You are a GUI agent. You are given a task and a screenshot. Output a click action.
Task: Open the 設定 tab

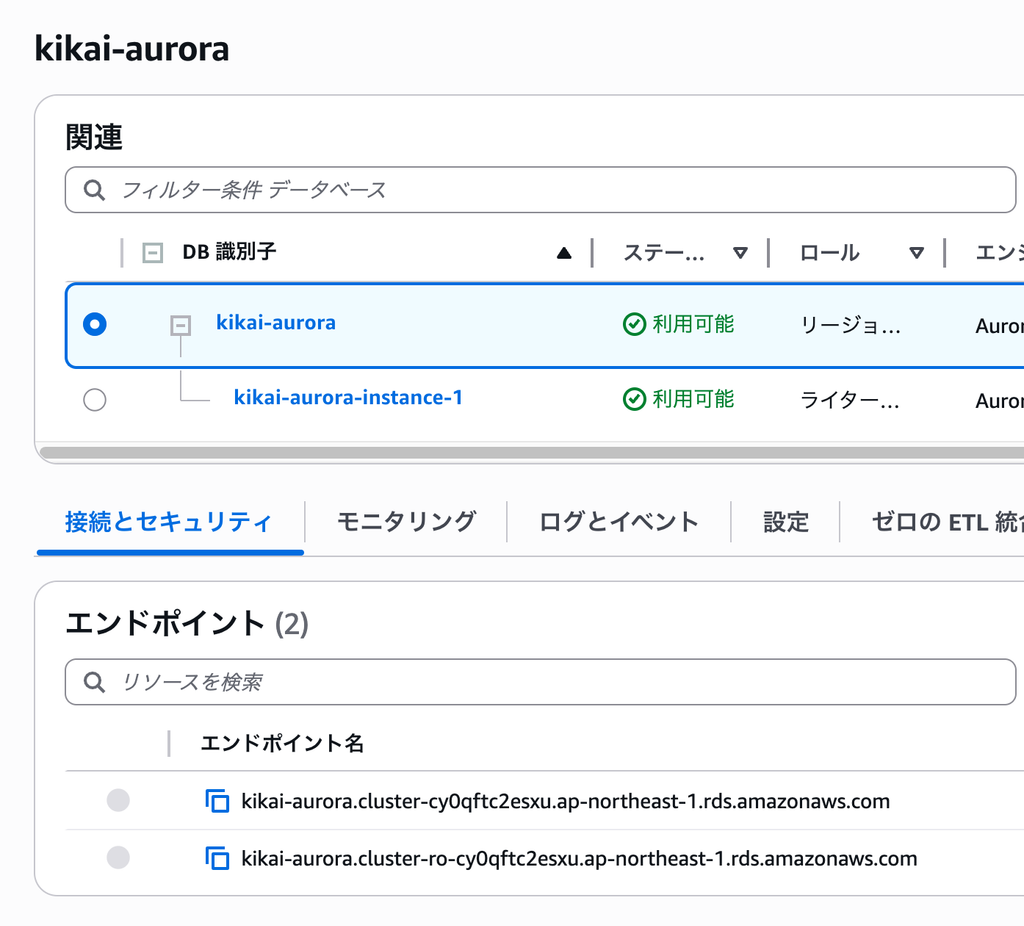(786, 522)
